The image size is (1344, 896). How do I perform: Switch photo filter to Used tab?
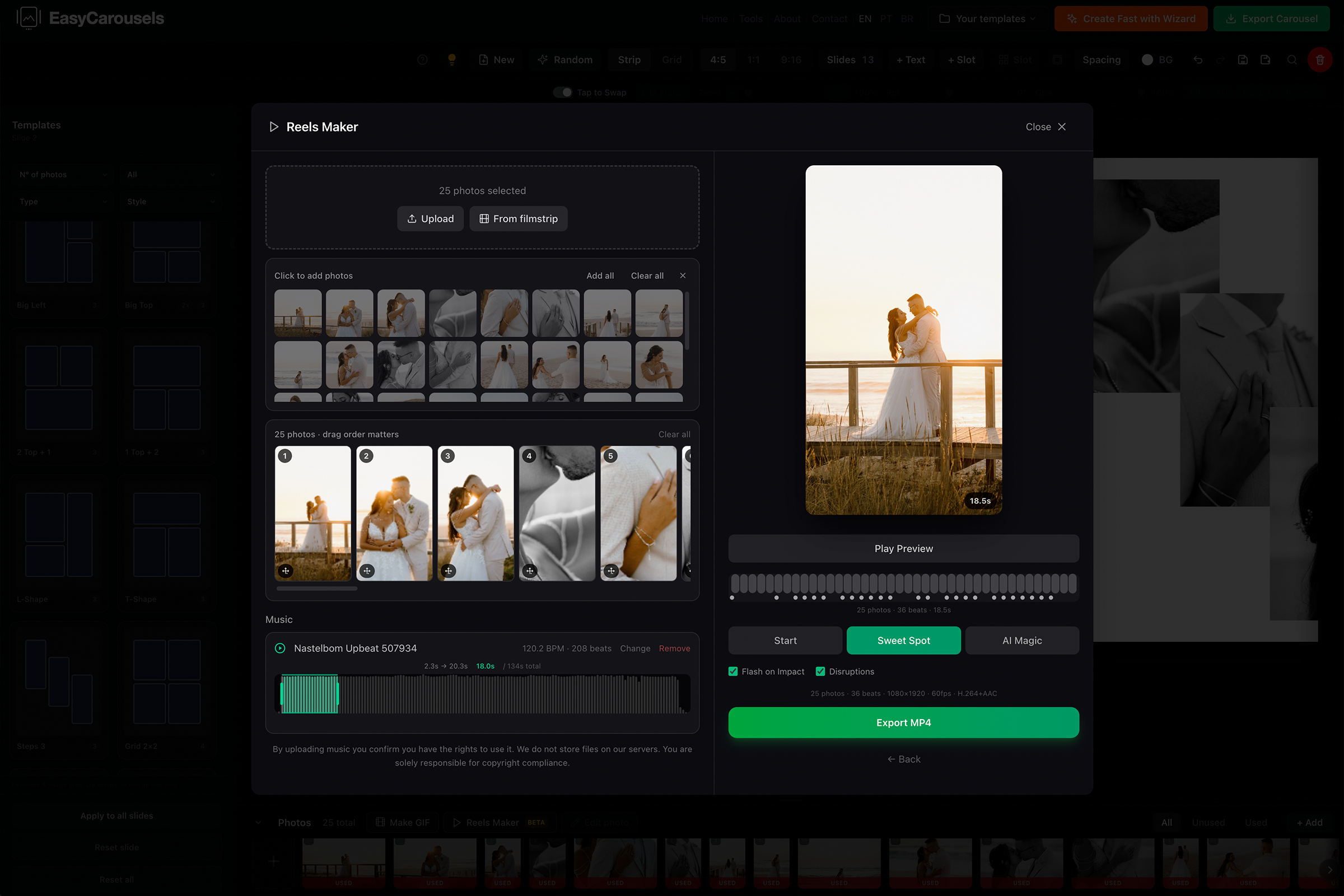tap(1256, 822)
